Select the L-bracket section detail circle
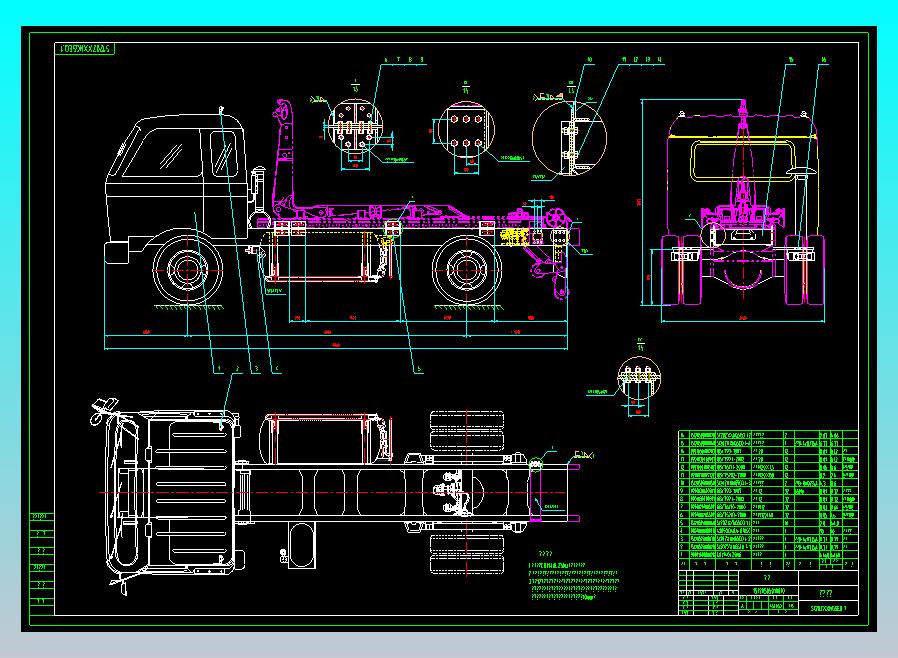 569,137
